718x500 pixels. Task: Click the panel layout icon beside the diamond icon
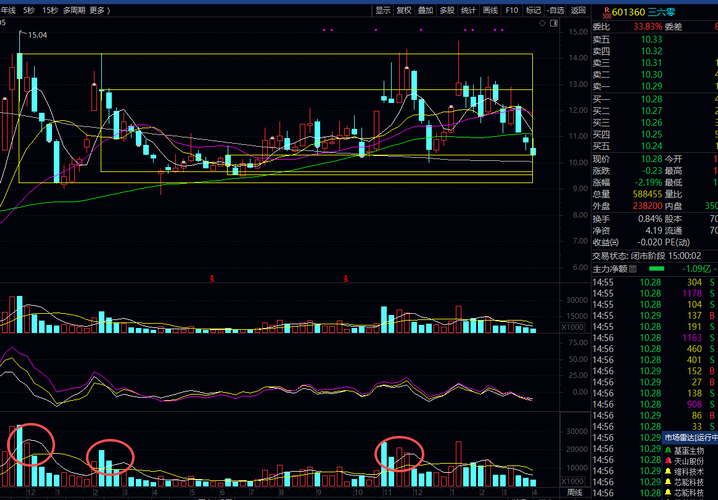coord(553,23)
